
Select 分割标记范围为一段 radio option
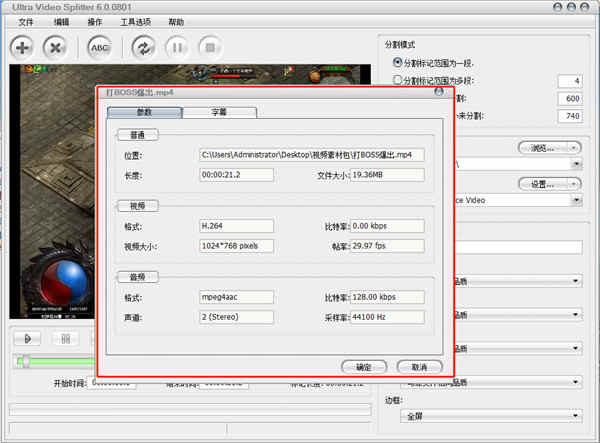pyautogui.click(x=398, y=62)
